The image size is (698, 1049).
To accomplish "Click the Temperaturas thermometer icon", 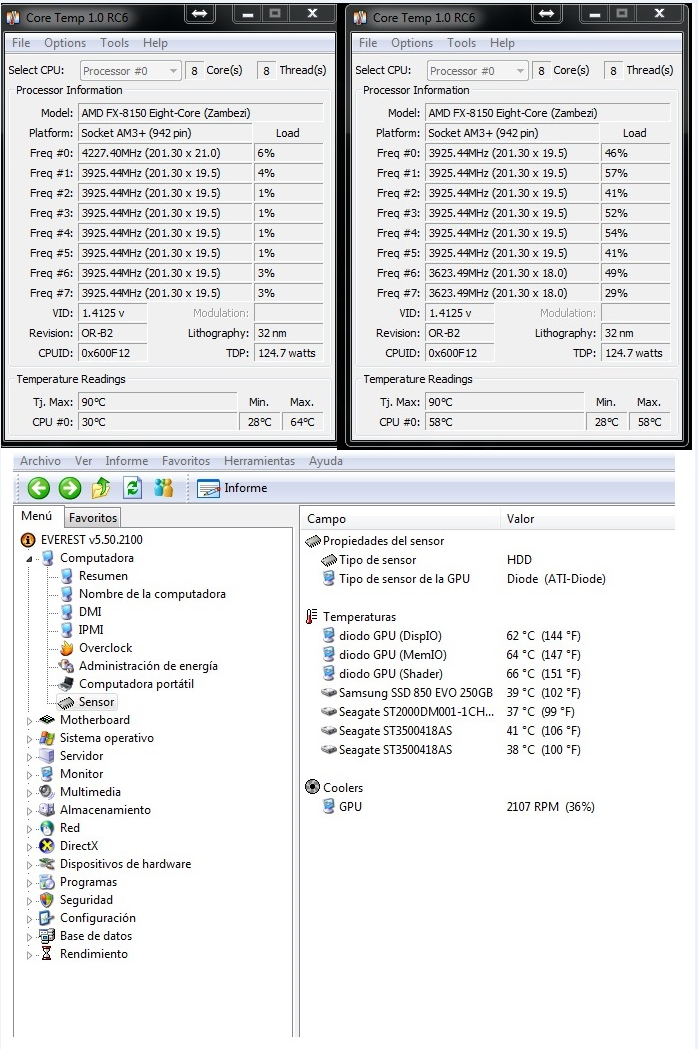I will coord(312,617).
